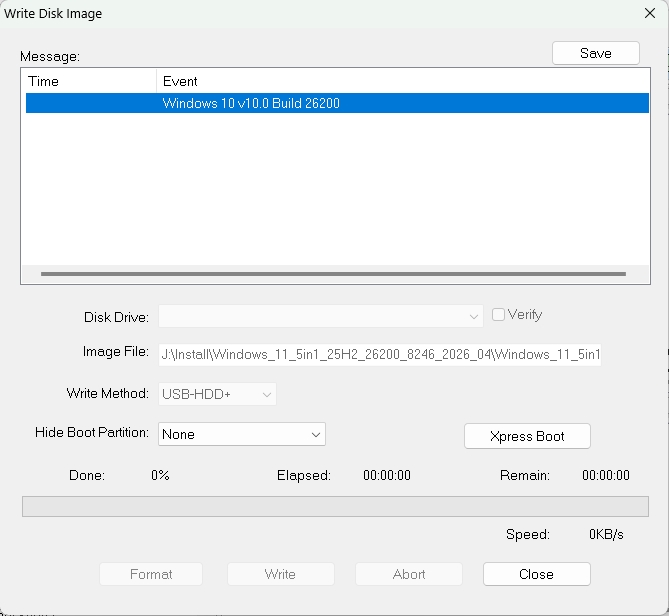This screenshot has width=669, height=616.
Task: Open the Write Method dropdown
Action: [217, 394]
